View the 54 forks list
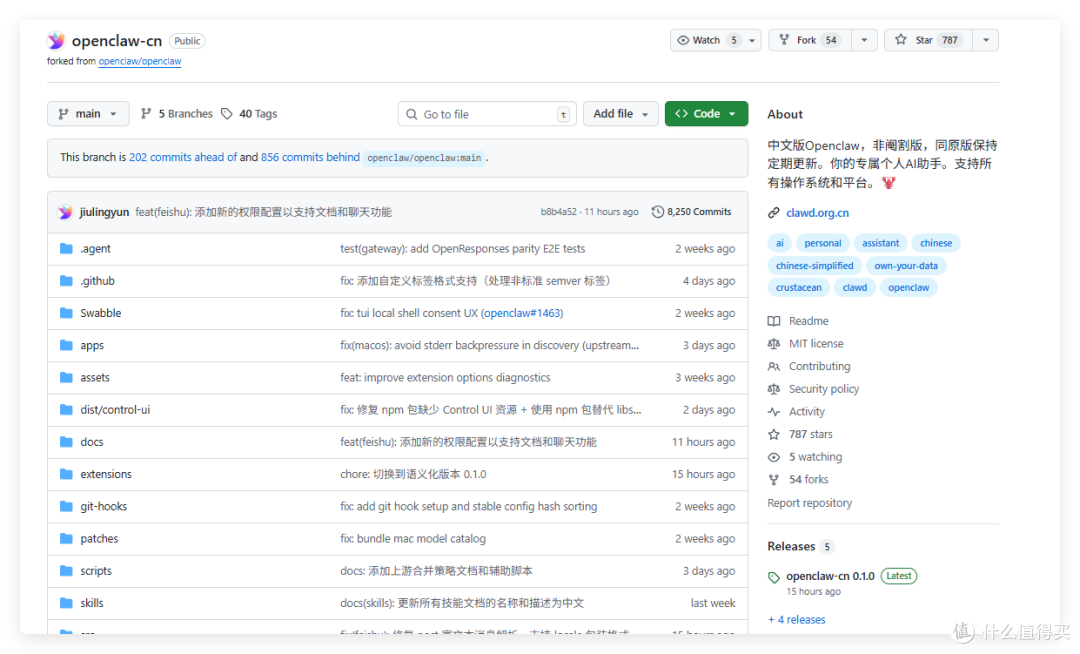1080x654 pixels. tap(809, 480)
